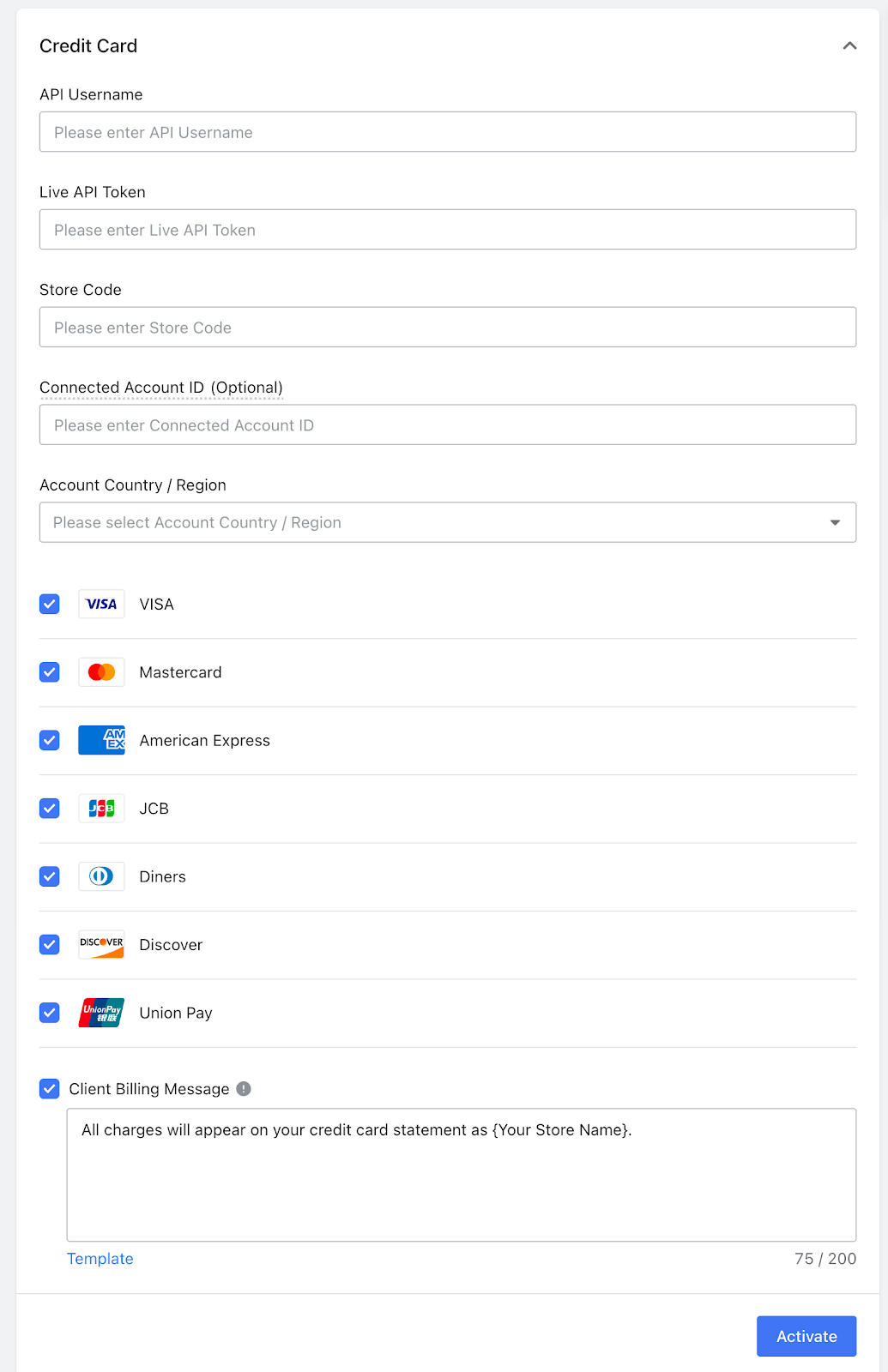888x1372 pixels.
Task: Uncheck the VISA checkbox
Action: coord(50,605)
